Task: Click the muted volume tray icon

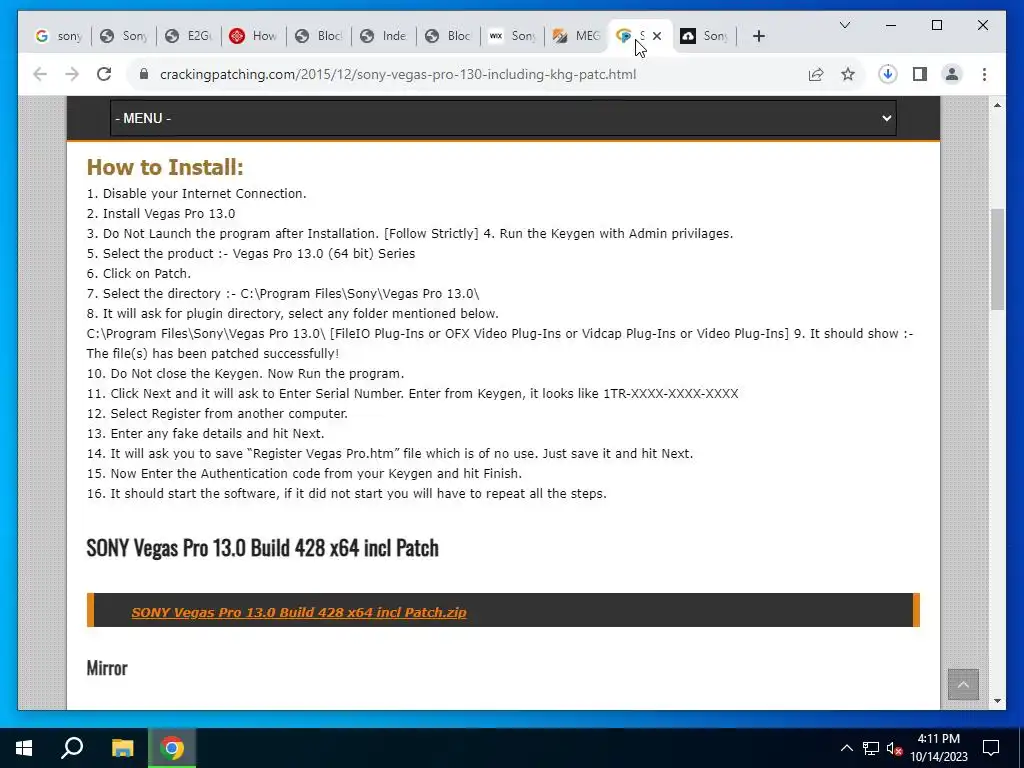Action: pyautogui.click(x=894, y=748)
